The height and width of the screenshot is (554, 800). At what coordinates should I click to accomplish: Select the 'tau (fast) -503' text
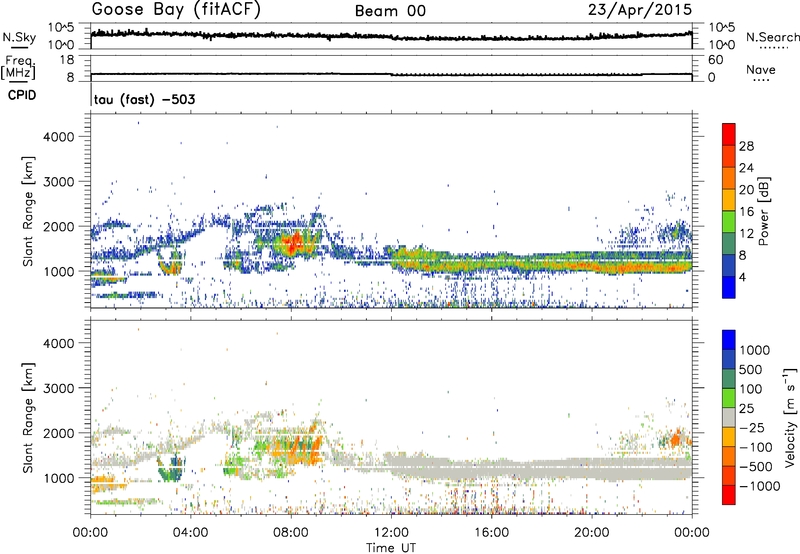point(144,99)
